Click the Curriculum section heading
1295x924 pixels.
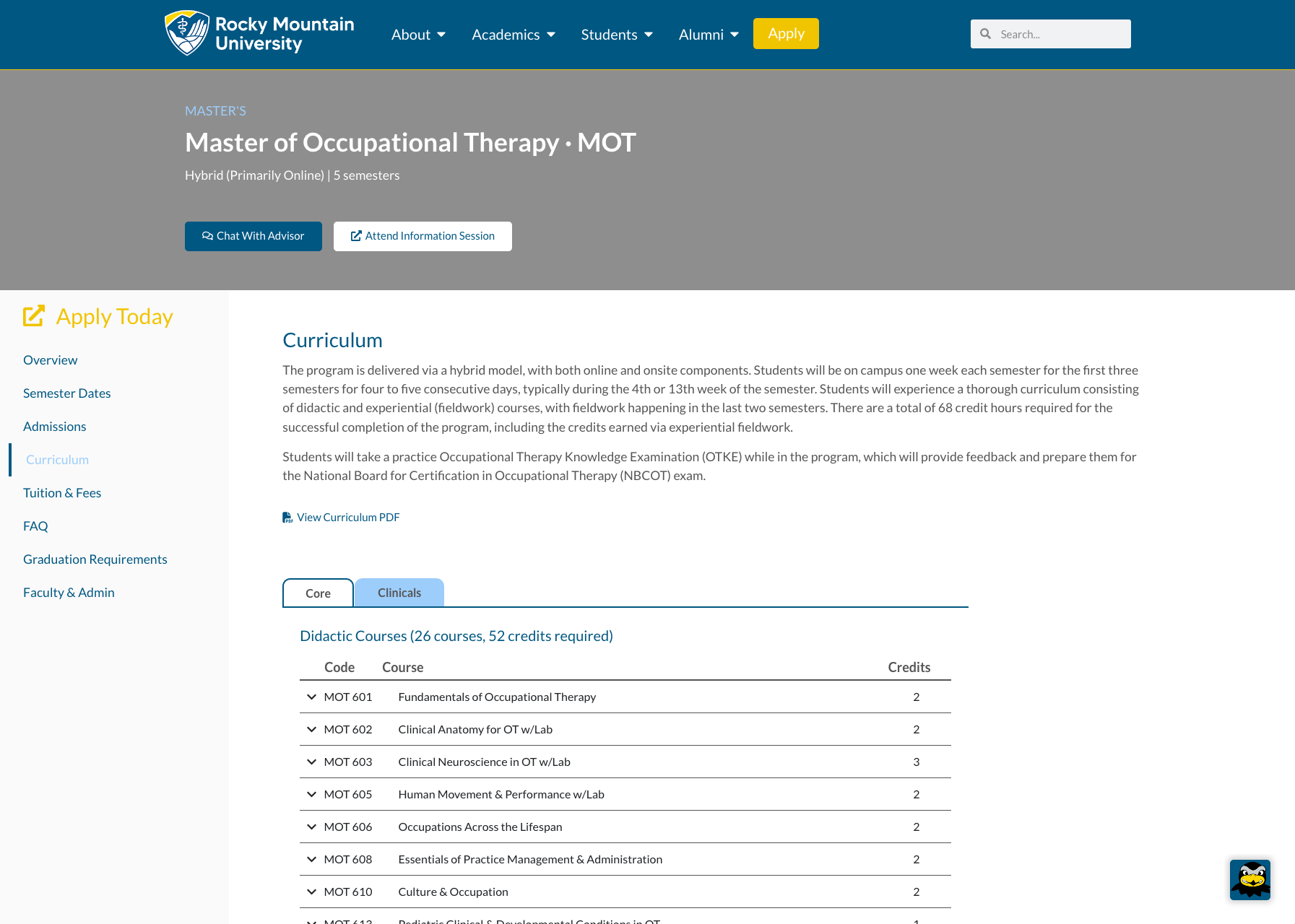(332, 340)
